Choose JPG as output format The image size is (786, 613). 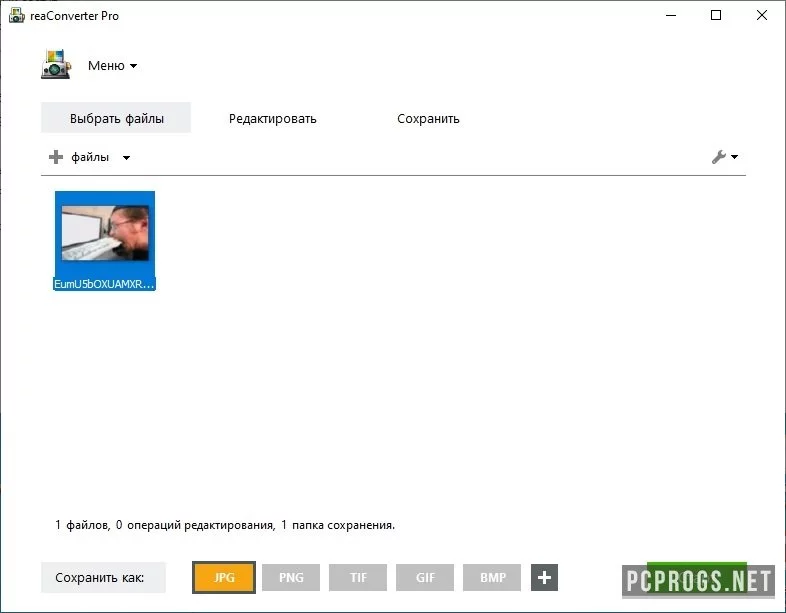[x=224, y=577]
